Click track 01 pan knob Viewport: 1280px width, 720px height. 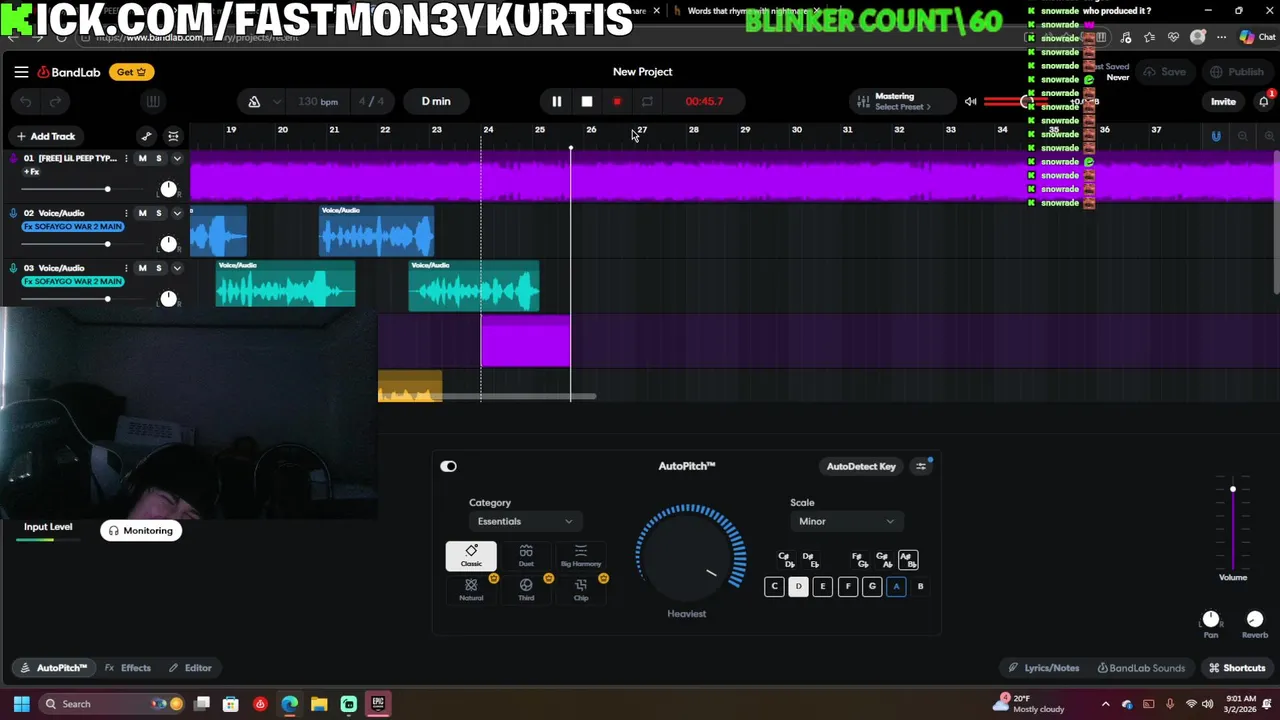click(168, 189)
